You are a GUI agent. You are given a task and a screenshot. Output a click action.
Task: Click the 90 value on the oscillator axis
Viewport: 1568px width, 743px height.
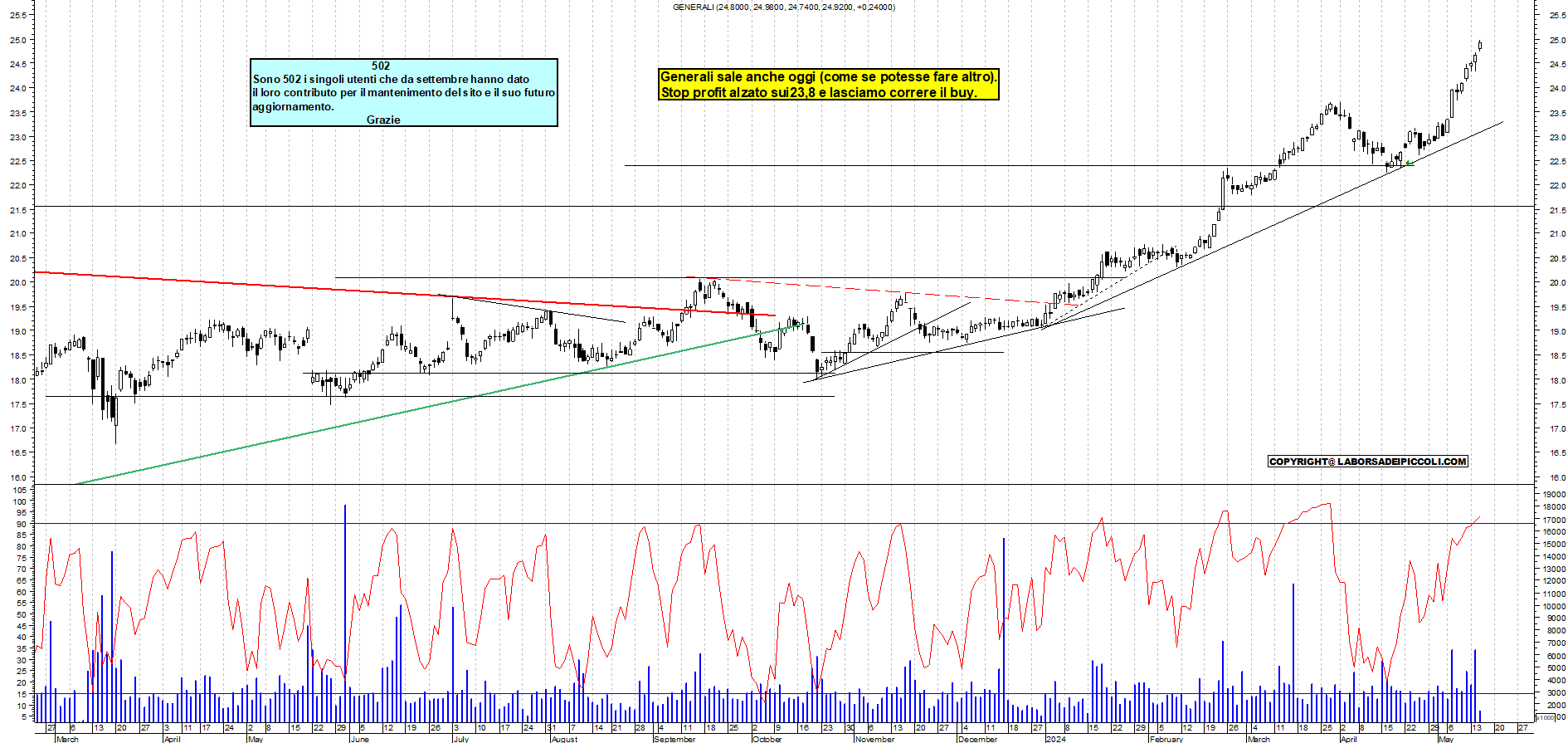pos(21,525)
